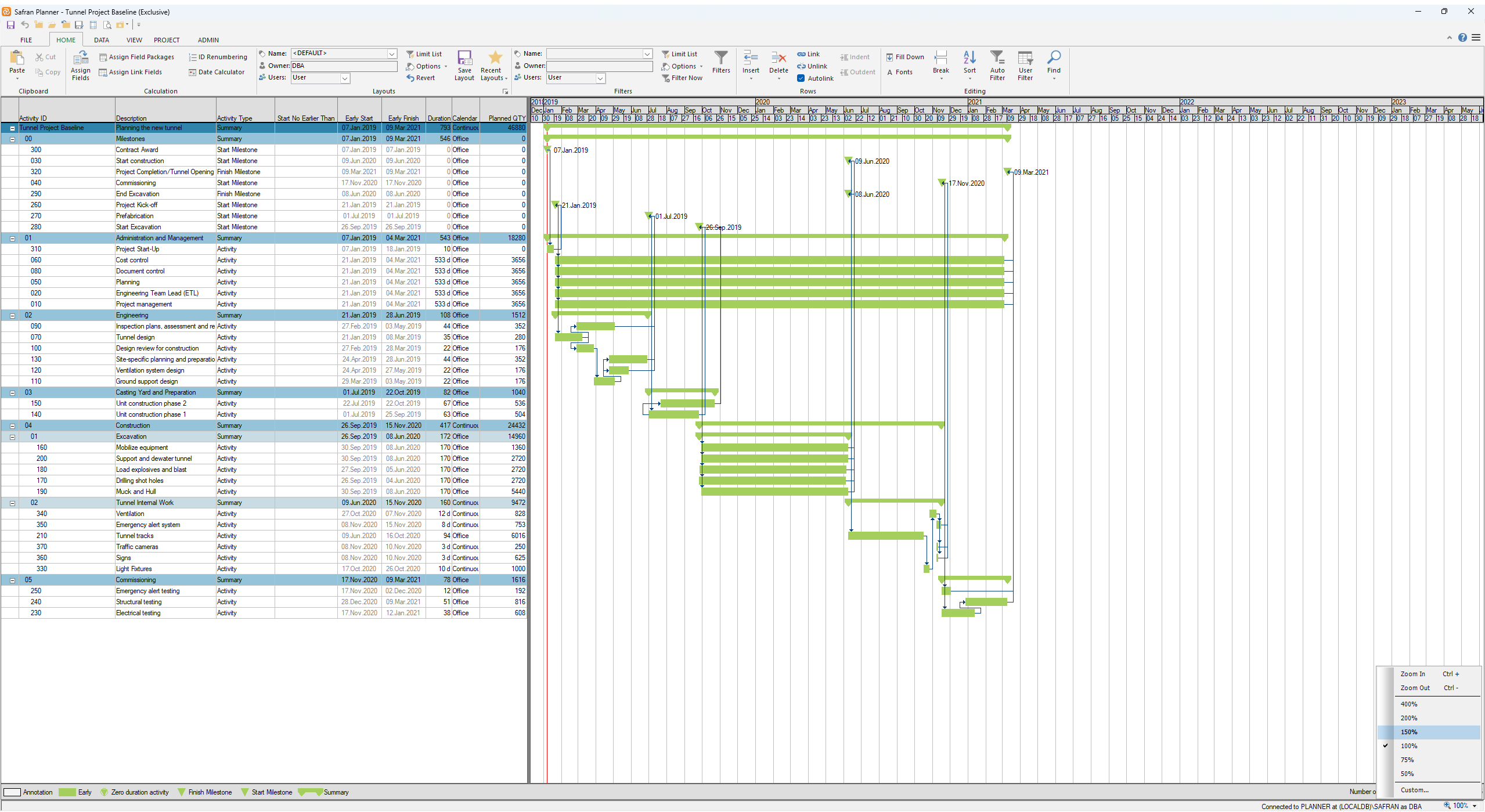Open the DATA ribbon tab

pyautogui.click(x=100, y=40)
